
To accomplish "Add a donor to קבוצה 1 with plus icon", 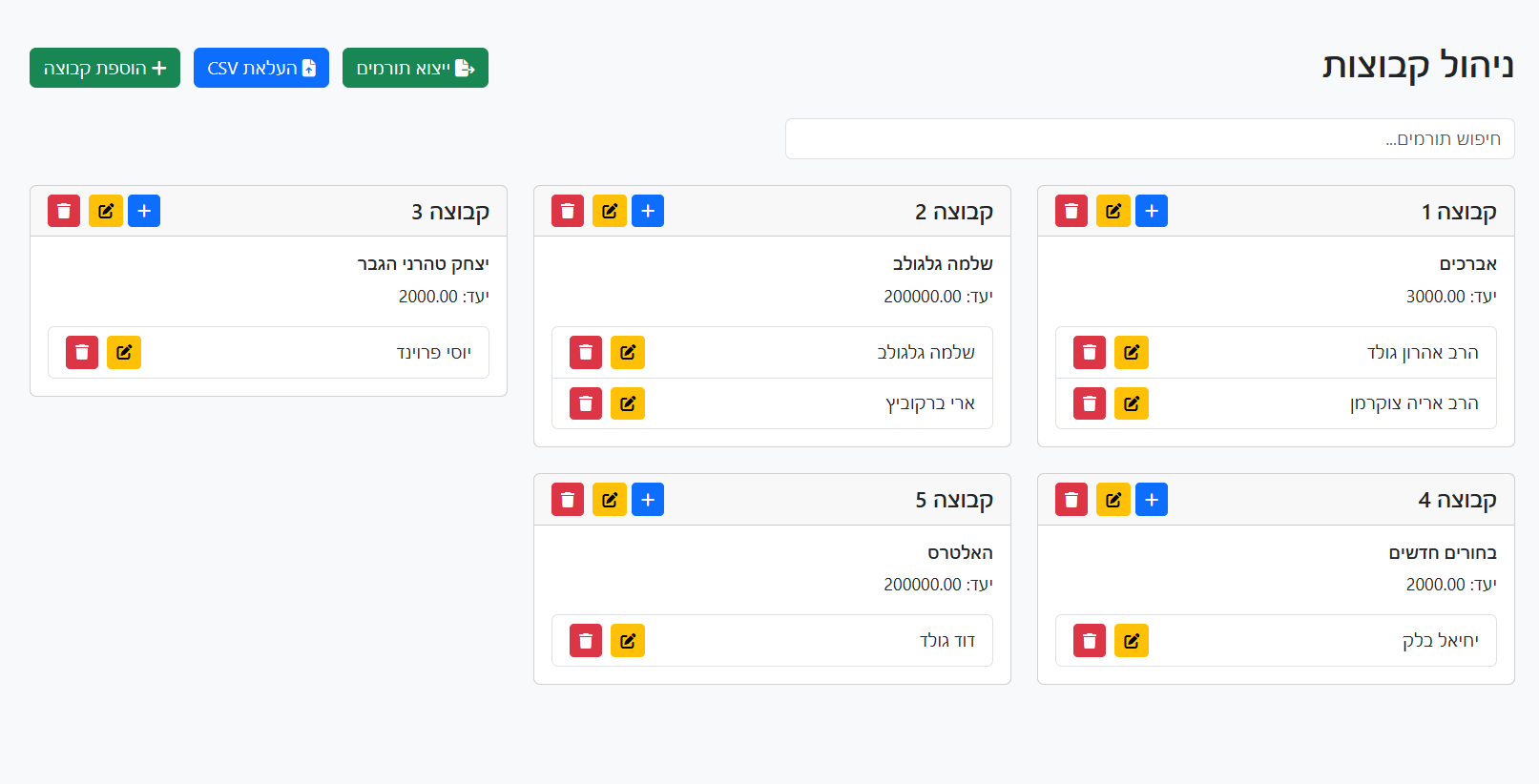I will coord(1152,211).
